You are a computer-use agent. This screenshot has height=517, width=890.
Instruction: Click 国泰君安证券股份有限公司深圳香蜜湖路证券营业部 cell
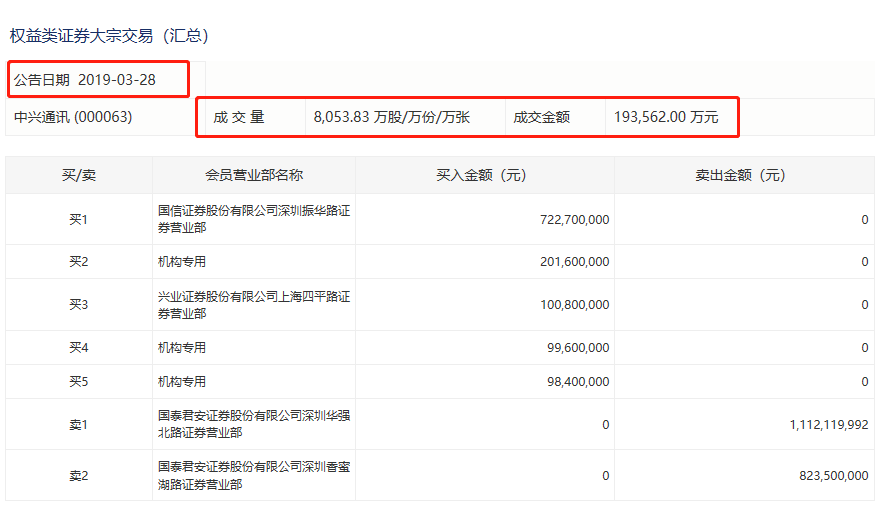pos(254,475)
